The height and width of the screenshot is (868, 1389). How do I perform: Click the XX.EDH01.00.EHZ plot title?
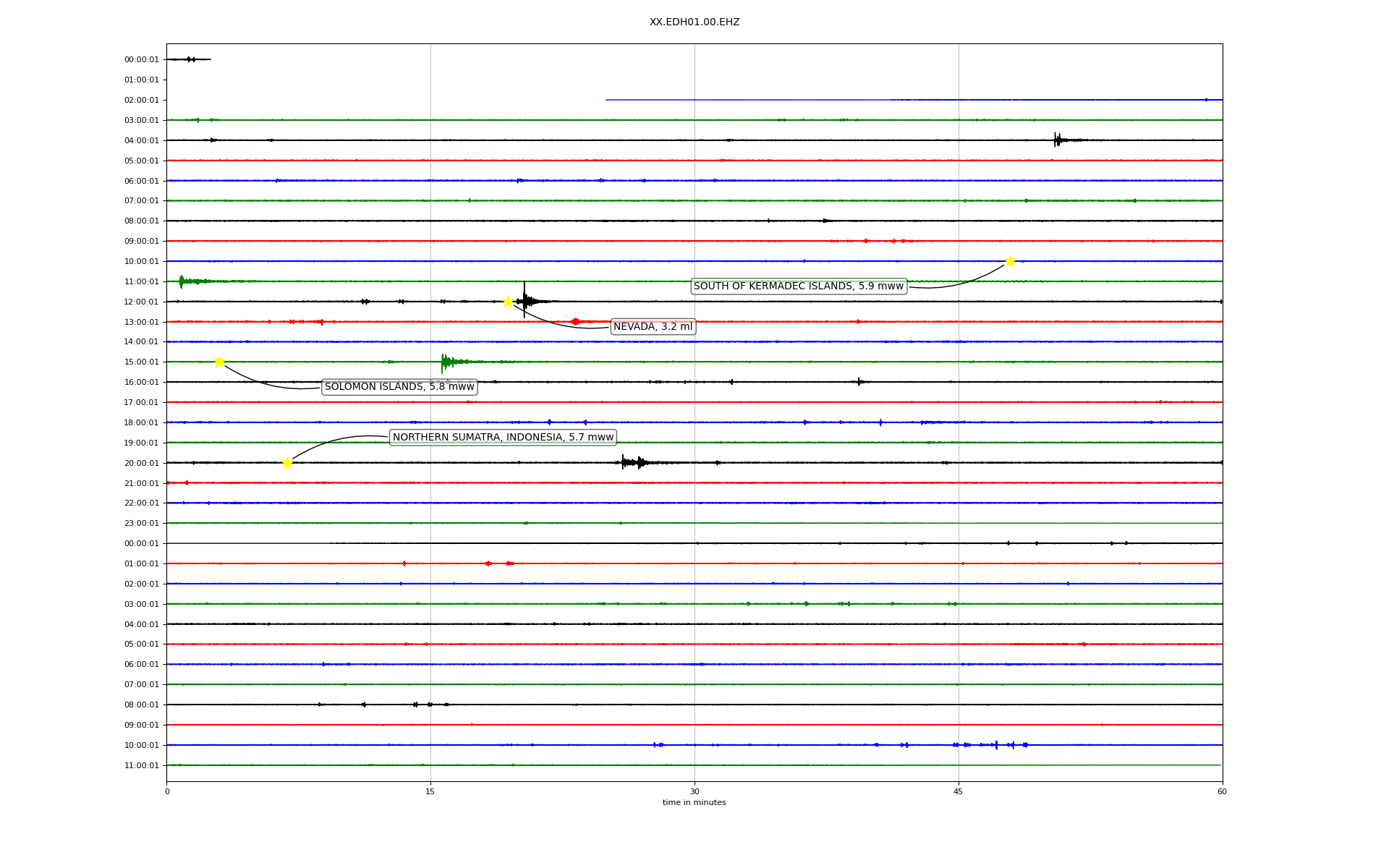click(x=694, y=22)
